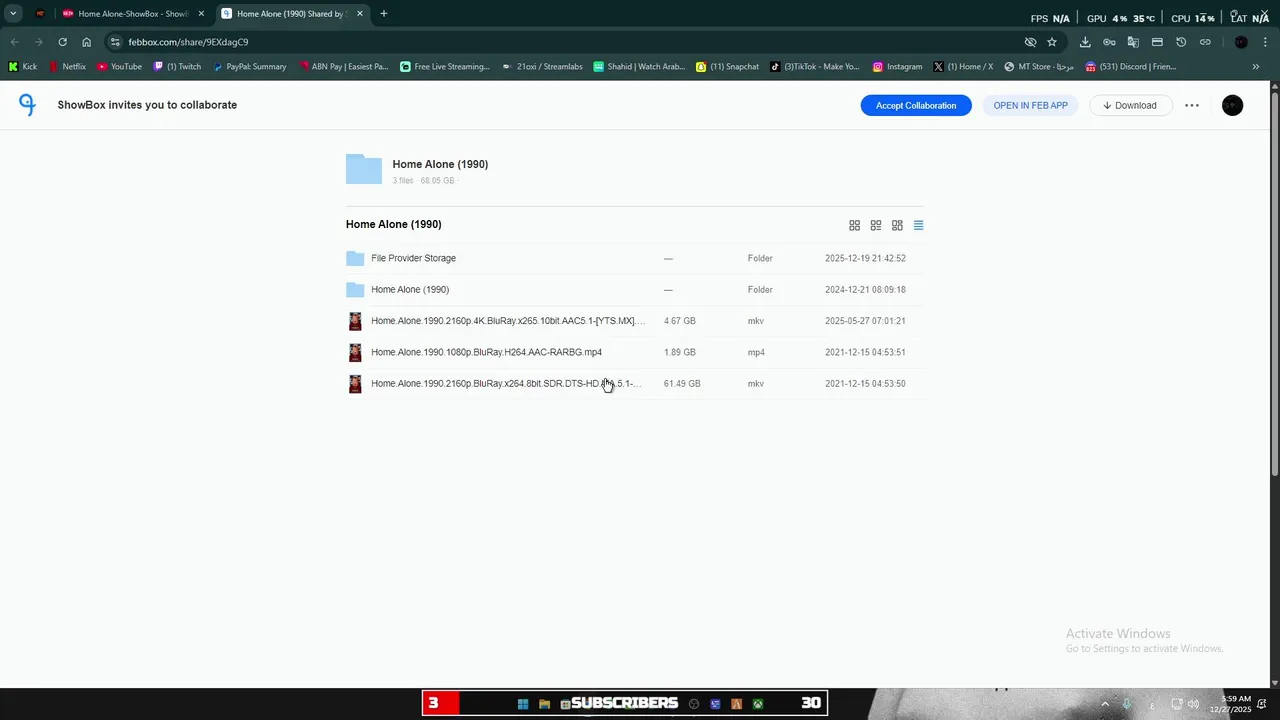Click the taskbar volume speaker icon
The image size is (1280, 720).
[1193, 704]
